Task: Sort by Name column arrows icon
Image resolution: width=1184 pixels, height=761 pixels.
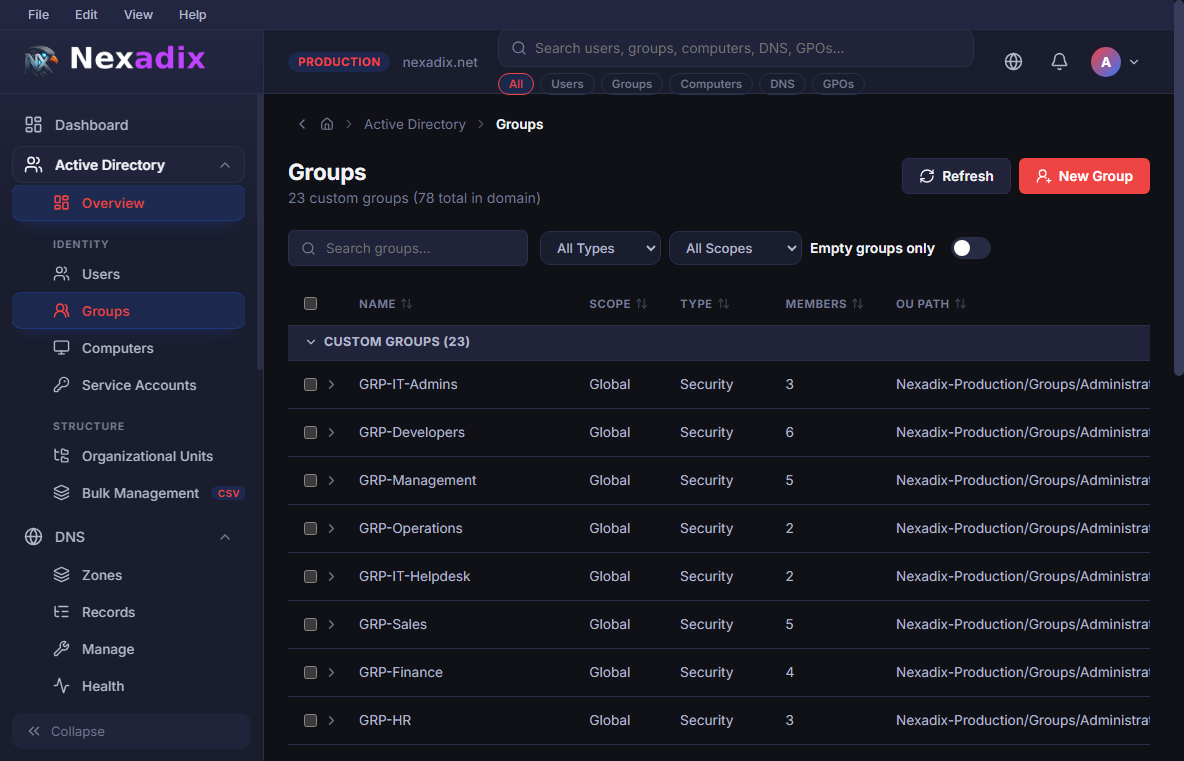Action: [406, 303]
